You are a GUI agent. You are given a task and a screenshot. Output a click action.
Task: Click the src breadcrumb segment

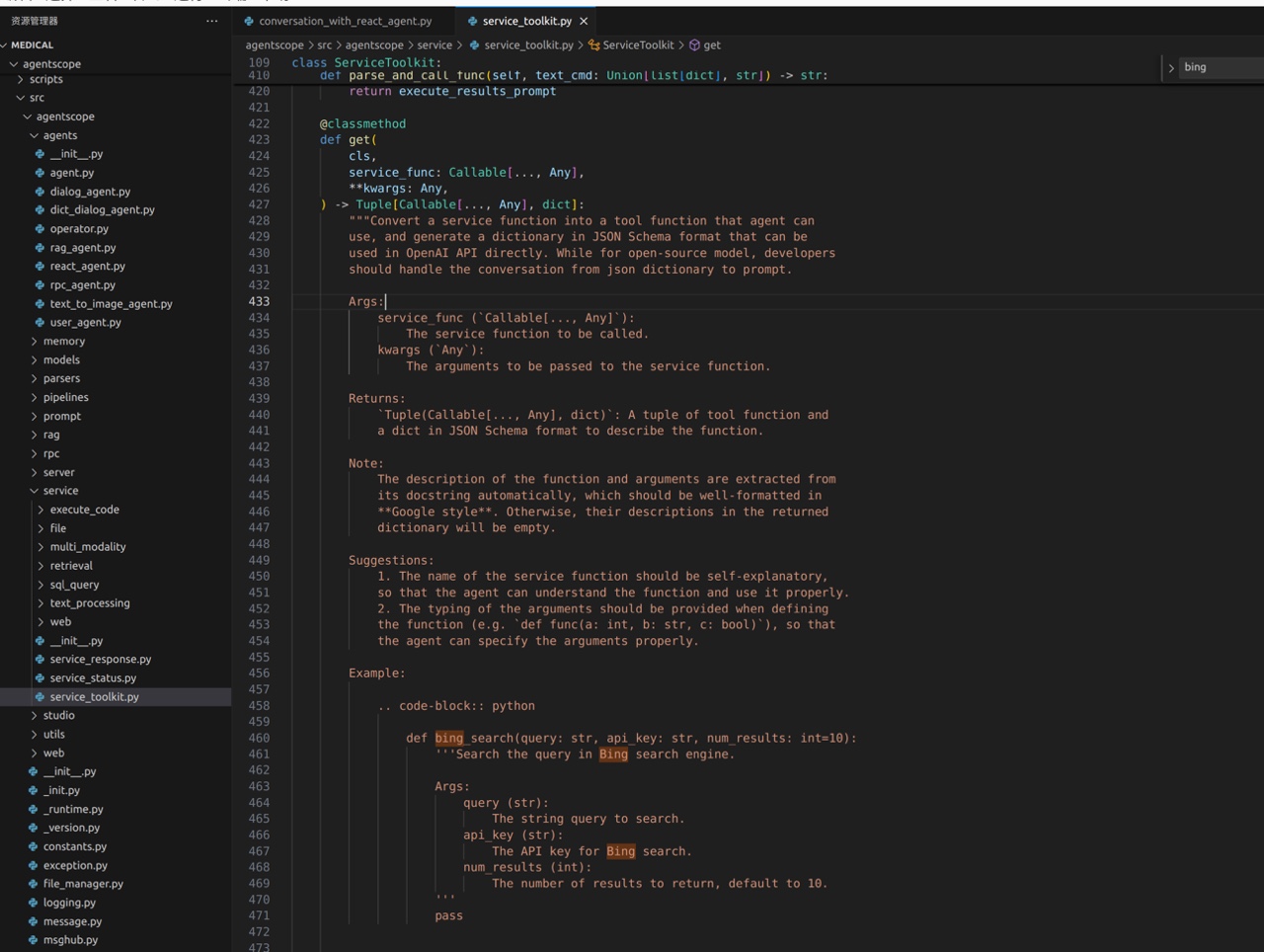click(x=324, y=45)
